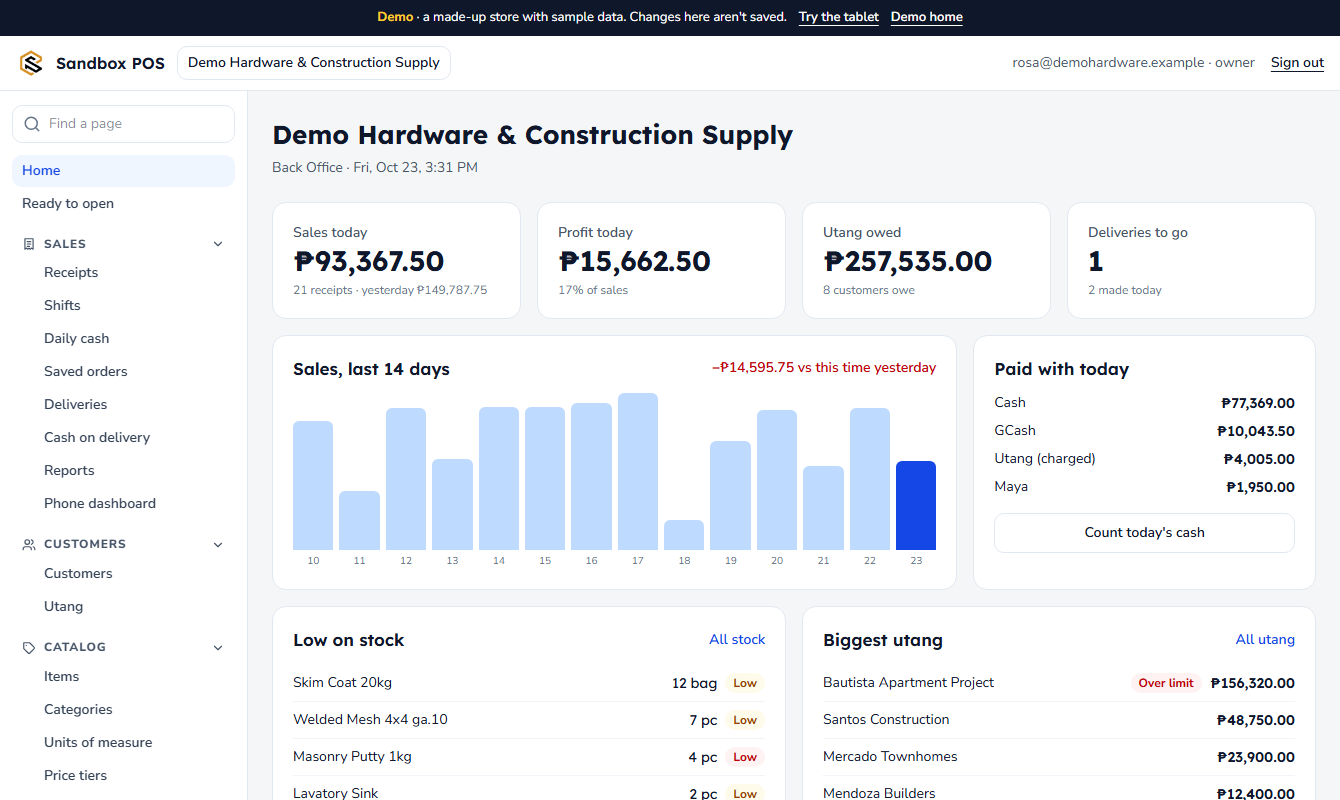This screenshot has width=1340, height=800.
Task: Click the Customers section people icon
Action: coord(29,545)
